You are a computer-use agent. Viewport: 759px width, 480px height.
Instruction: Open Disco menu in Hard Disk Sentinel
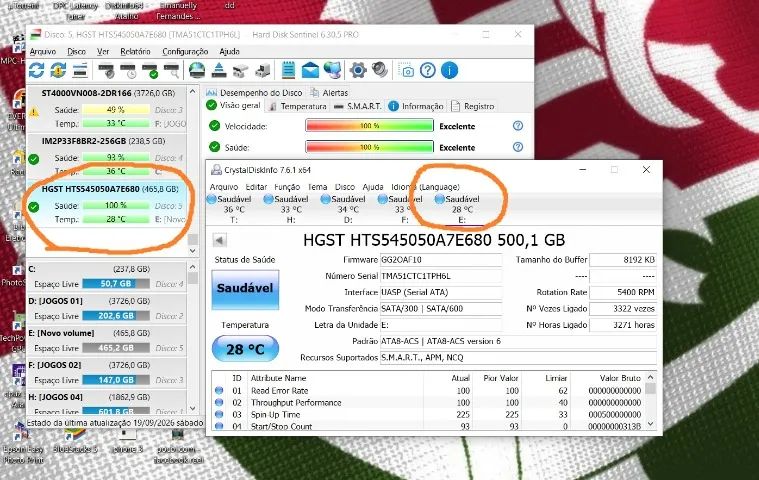[76, 51]
